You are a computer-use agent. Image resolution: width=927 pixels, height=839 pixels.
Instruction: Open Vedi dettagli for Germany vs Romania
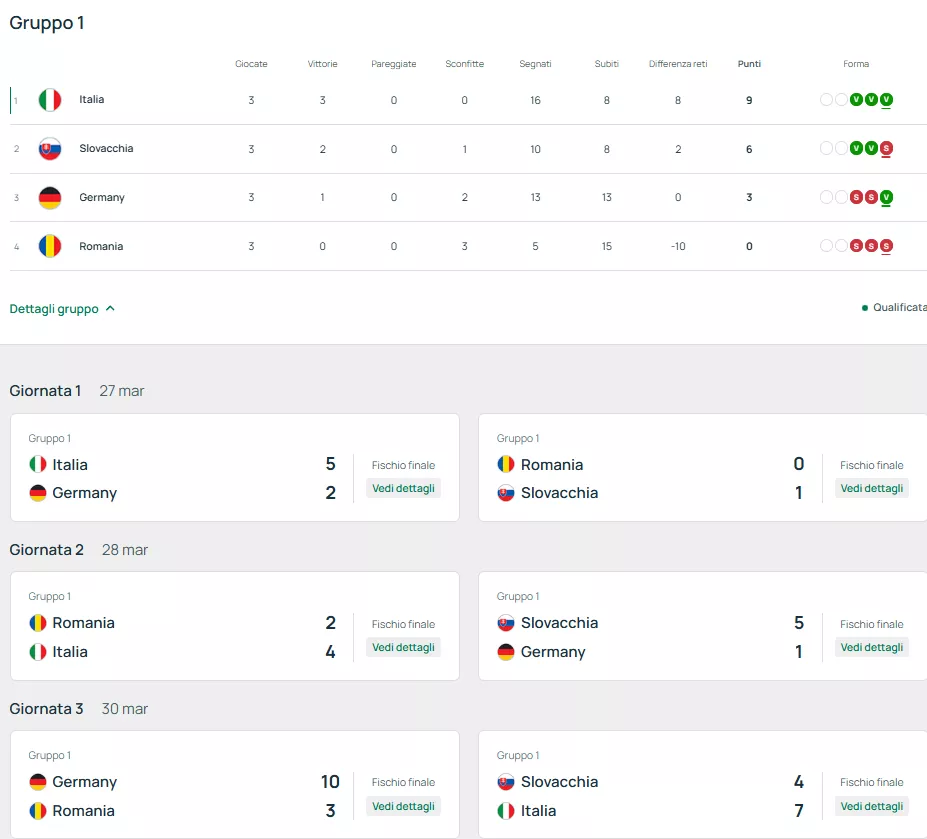[403, 806]
